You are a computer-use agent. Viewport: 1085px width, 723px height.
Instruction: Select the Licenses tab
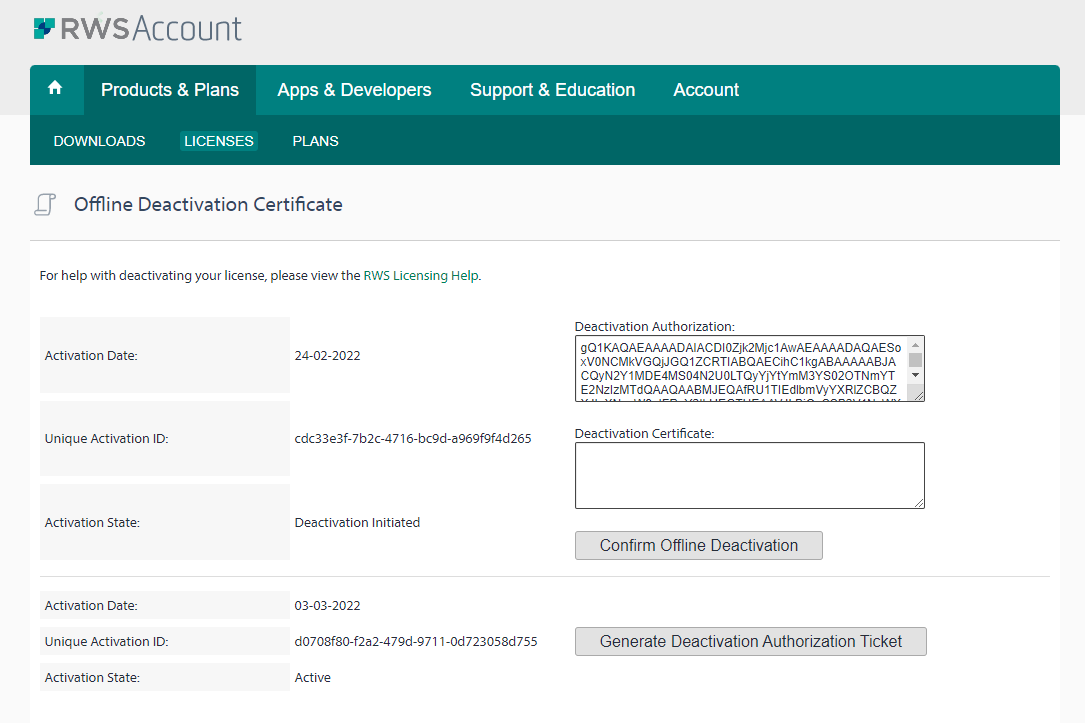click(x=218, y=141)
